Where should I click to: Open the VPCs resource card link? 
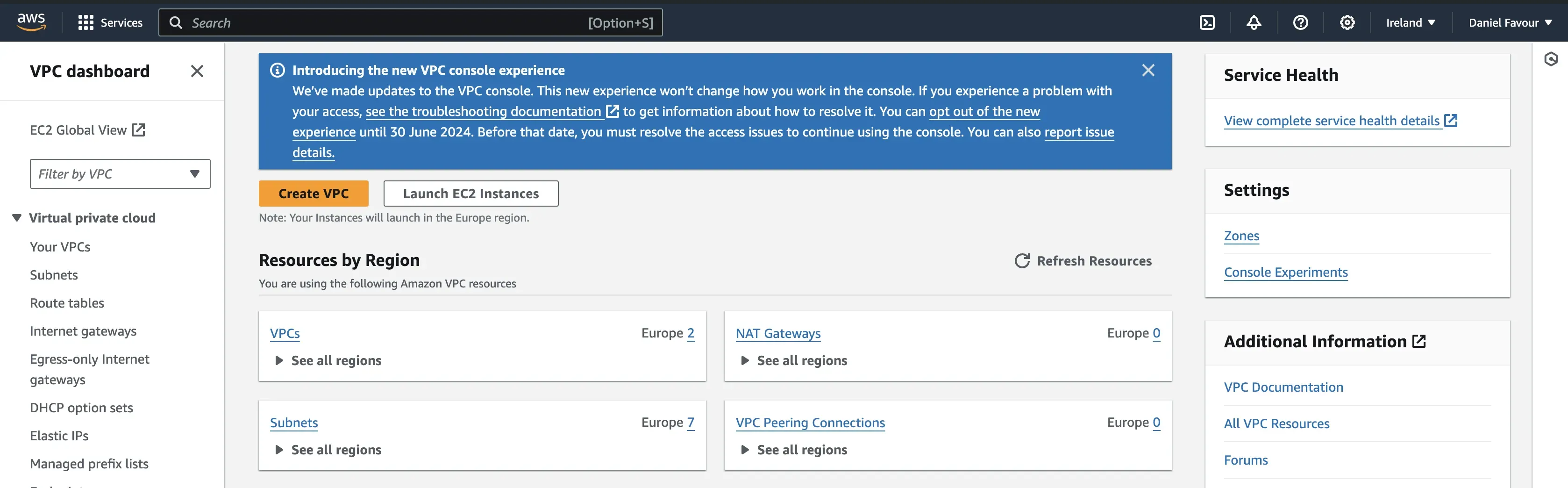click(285, 333)
